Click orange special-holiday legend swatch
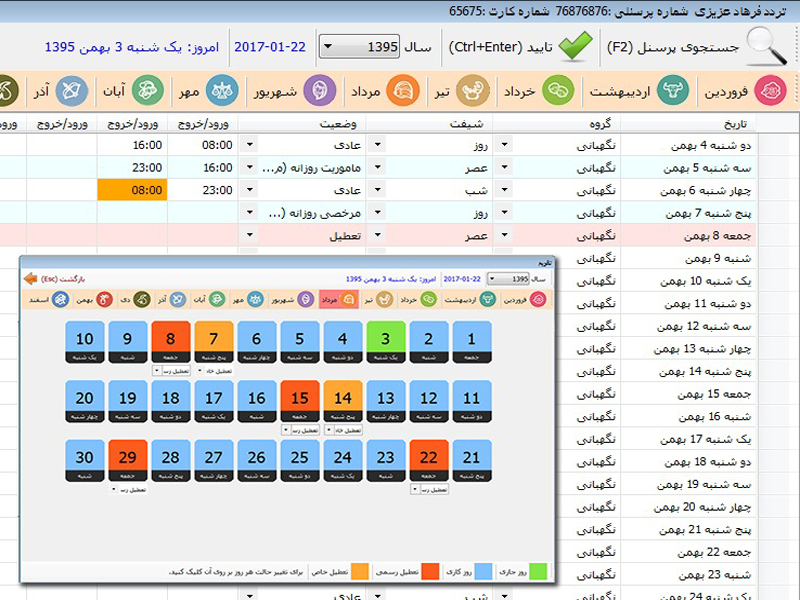This screenshot has width=800, height=600. (360, 571)
